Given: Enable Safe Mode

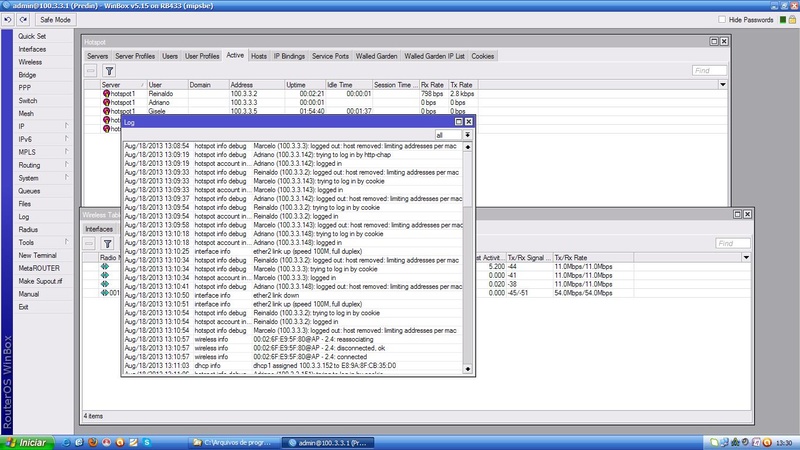Looking at the screenshot, I should (x=55, y=19).
